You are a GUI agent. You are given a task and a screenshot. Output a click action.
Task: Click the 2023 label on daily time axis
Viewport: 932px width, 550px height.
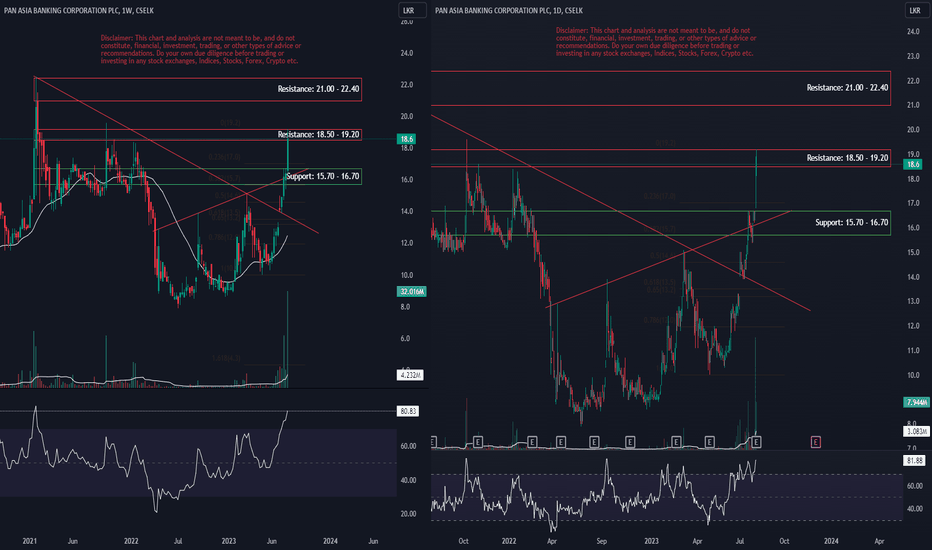pyautogui.click(x=651, y=541)
